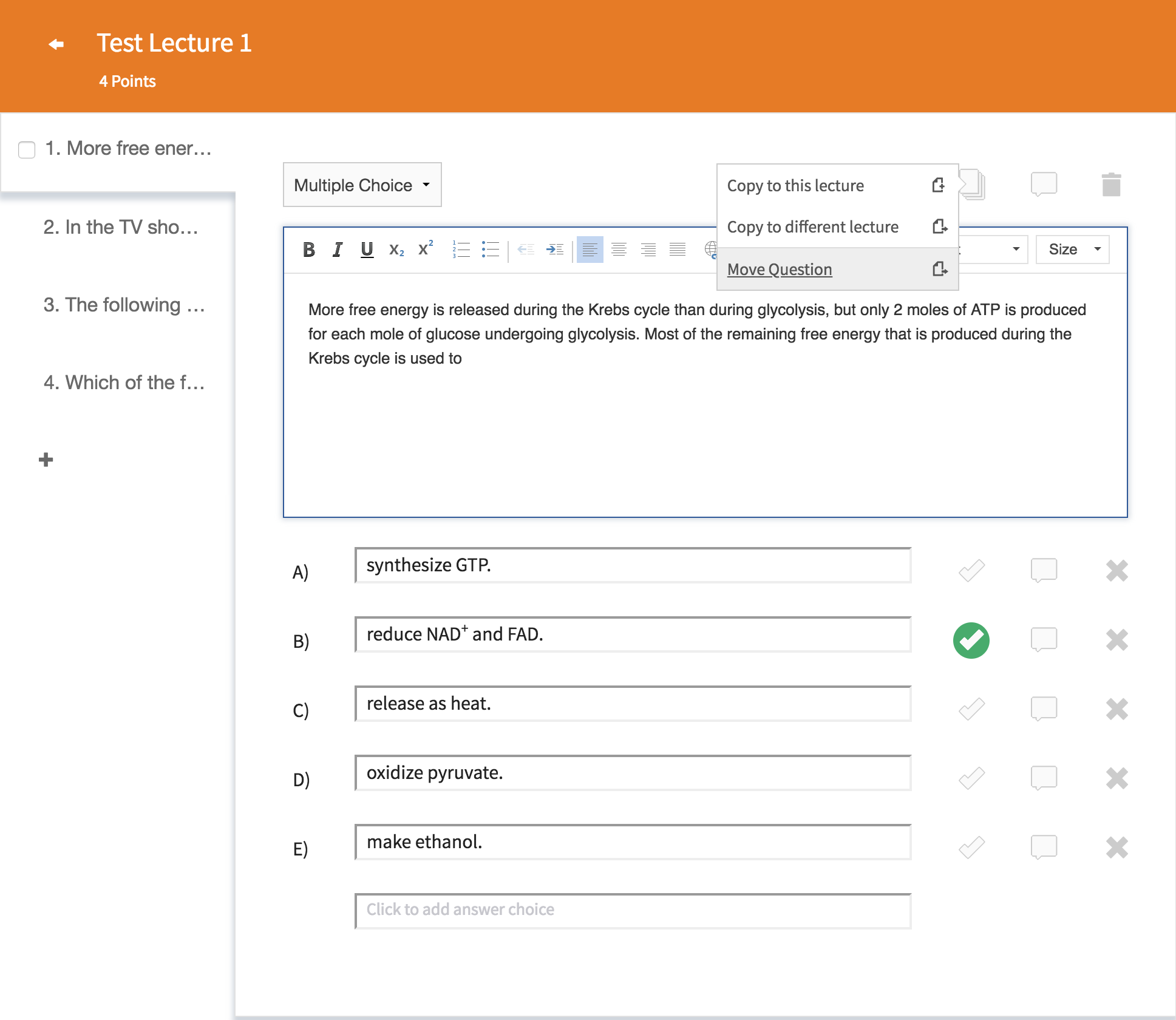The image size is (1176, 1020).
Task: Expand the Size dropdown in toolbar
Action: point(1072,250)
